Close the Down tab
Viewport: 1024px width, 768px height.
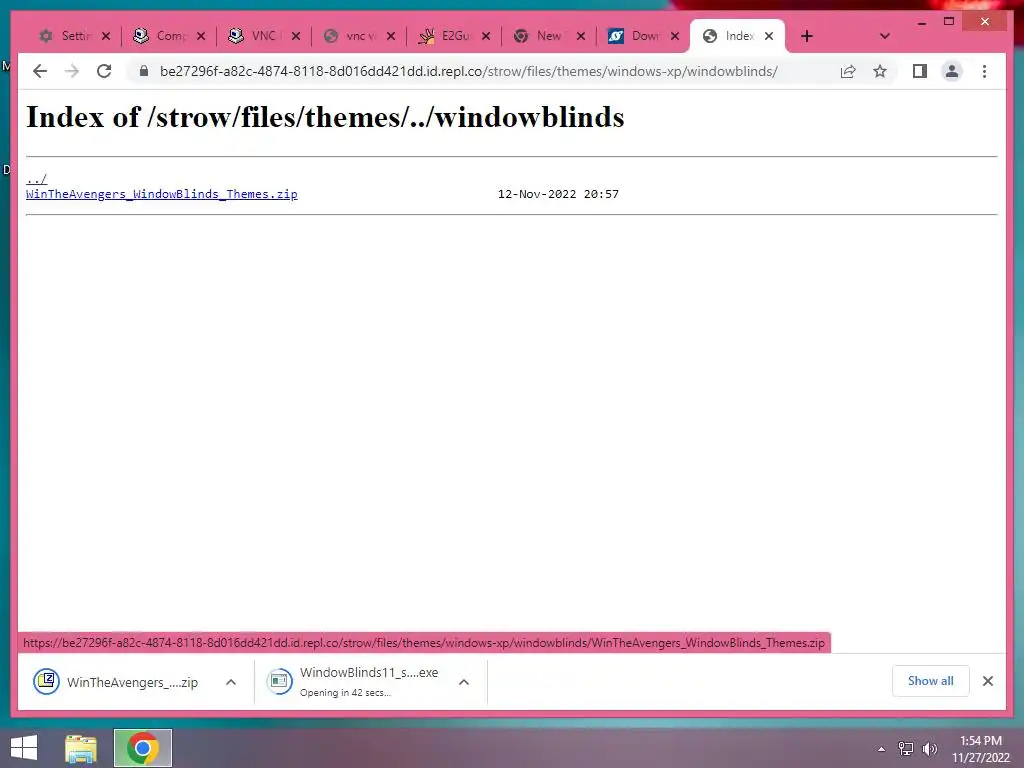click(x=675, y=36)
